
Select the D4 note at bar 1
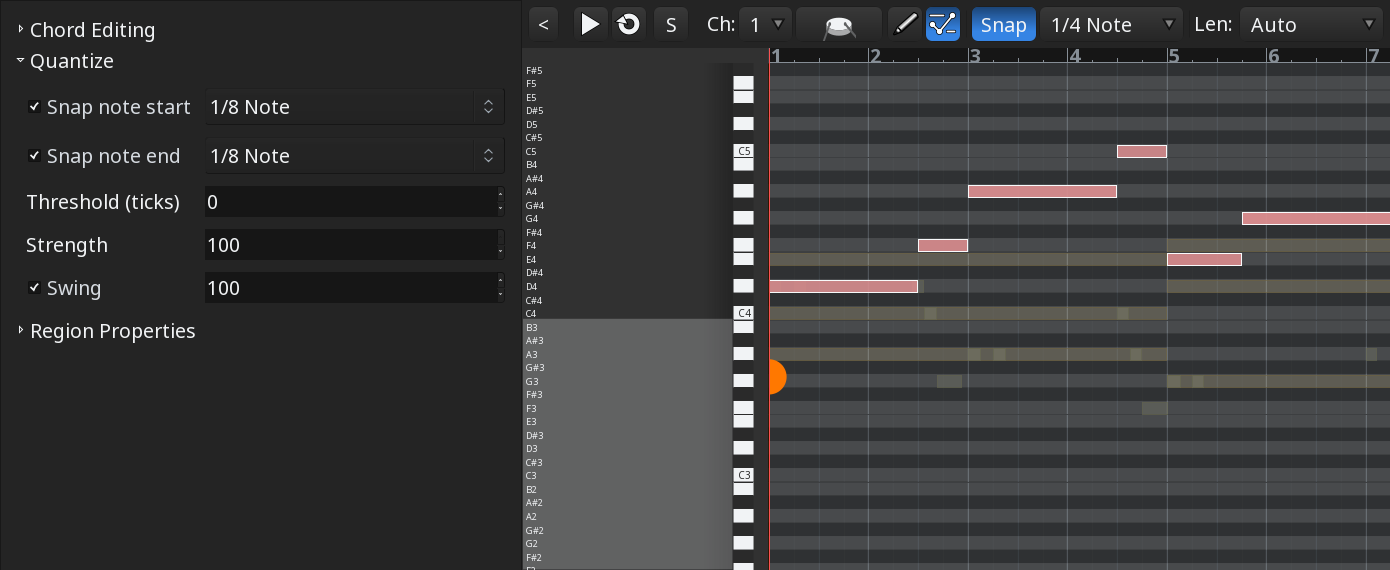coord(843,287)
